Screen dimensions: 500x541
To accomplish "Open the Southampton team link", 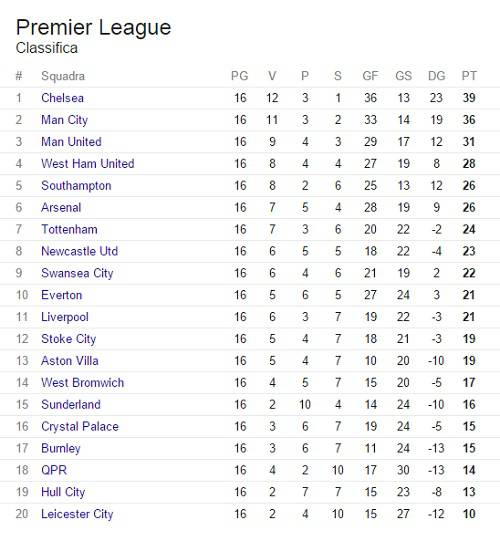I will click(x=76, y=186).
